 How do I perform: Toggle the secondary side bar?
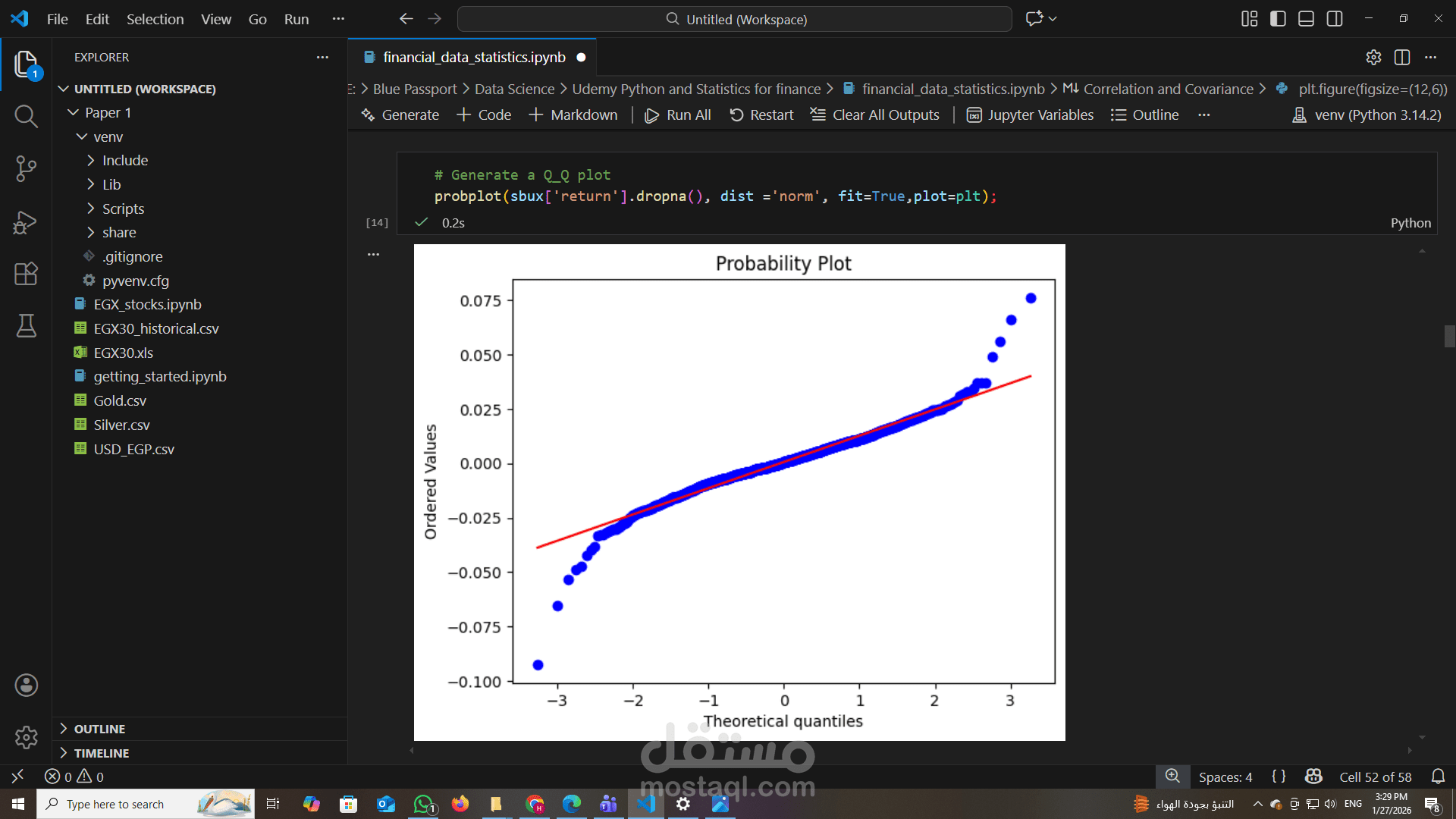1335,19
